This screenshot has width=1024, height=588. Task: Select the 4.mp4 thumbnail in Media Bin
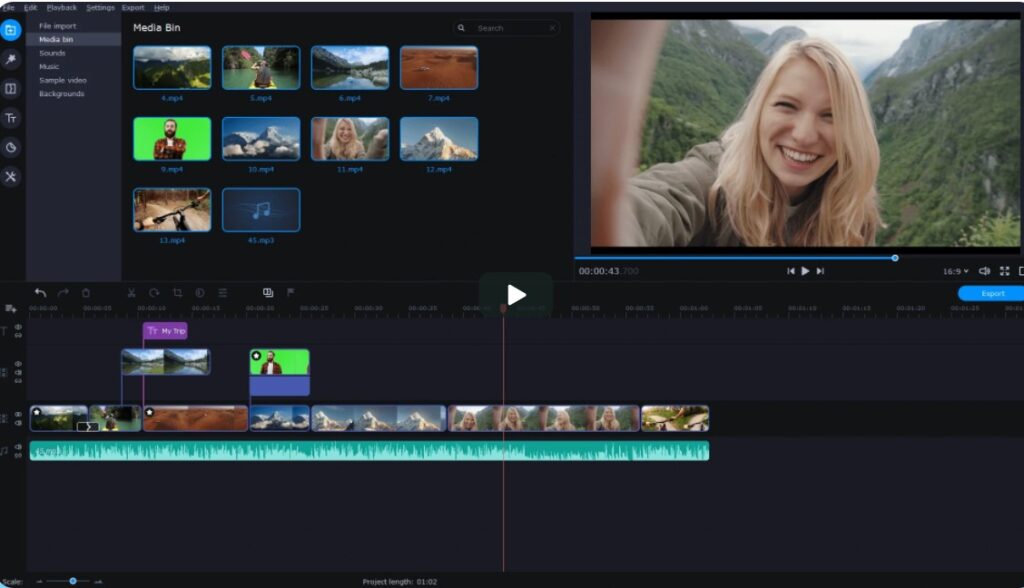tap(172, 67)
